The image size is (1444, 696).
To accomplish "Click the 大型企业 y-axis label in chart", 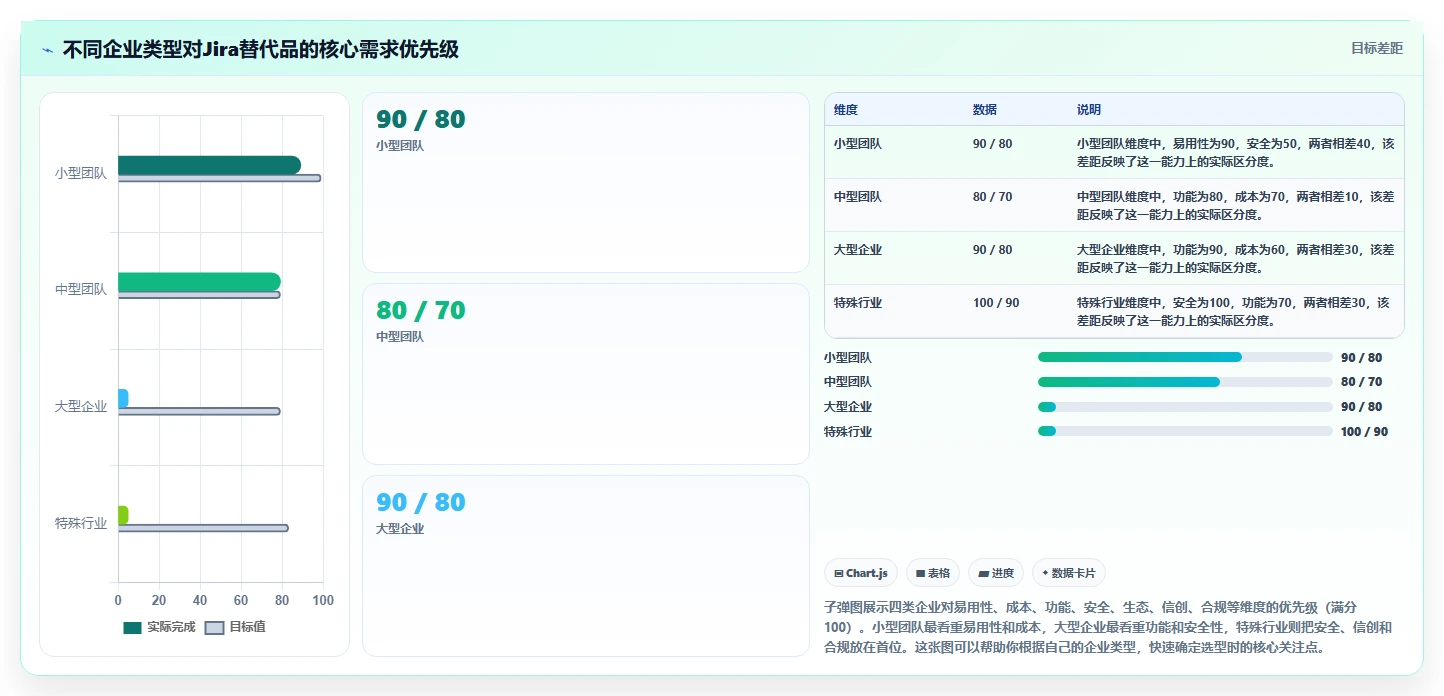I will tap(81, 407).
